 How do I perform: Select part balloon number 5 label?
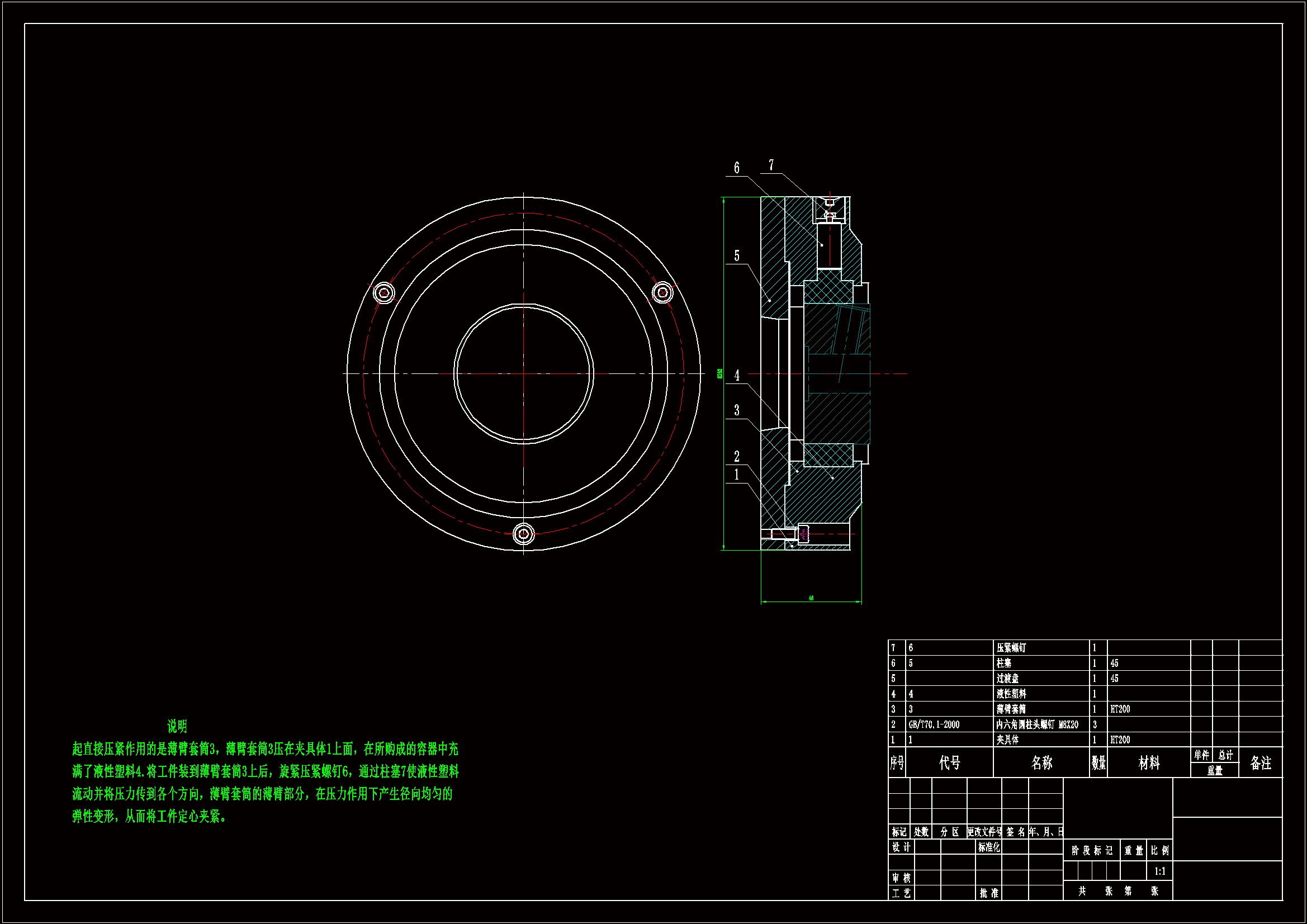[737, 256]
